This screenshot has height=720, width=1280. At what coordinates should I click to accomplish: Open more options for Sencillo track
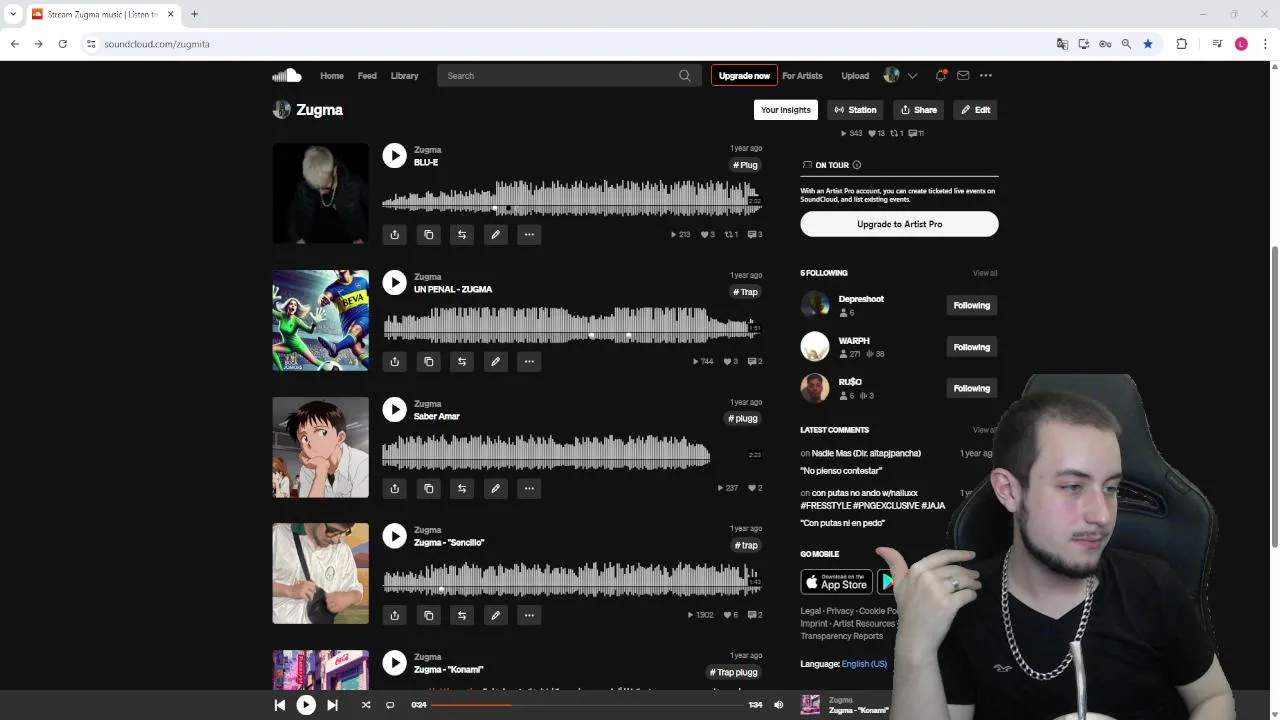(529, 615)
